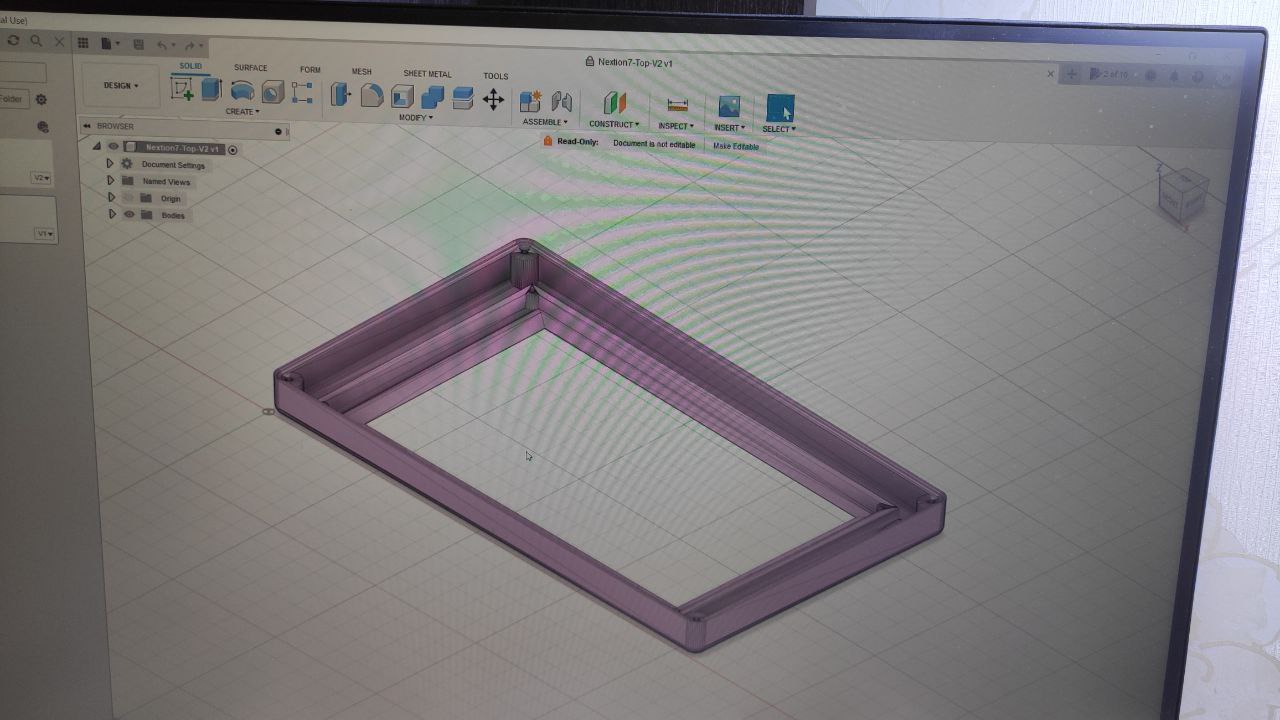Select the Combine tool
The width and height of the screenshot is (1280, 720).
[x=432, y=97]
